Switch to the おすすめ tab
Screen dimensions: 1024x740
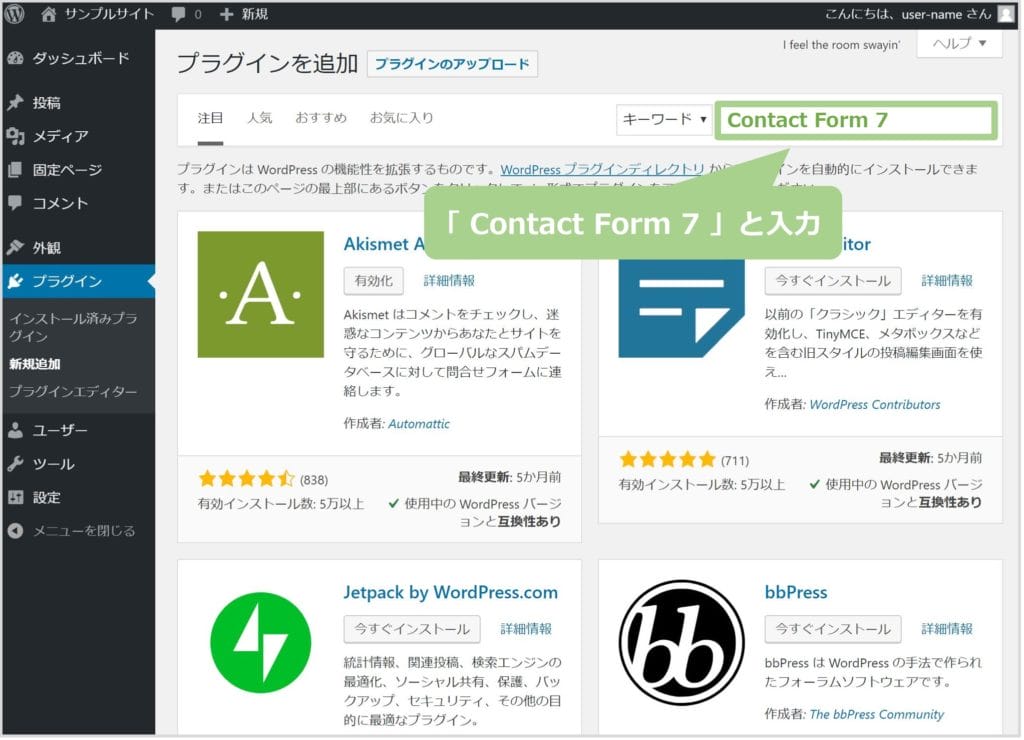[x=321, y=118]
